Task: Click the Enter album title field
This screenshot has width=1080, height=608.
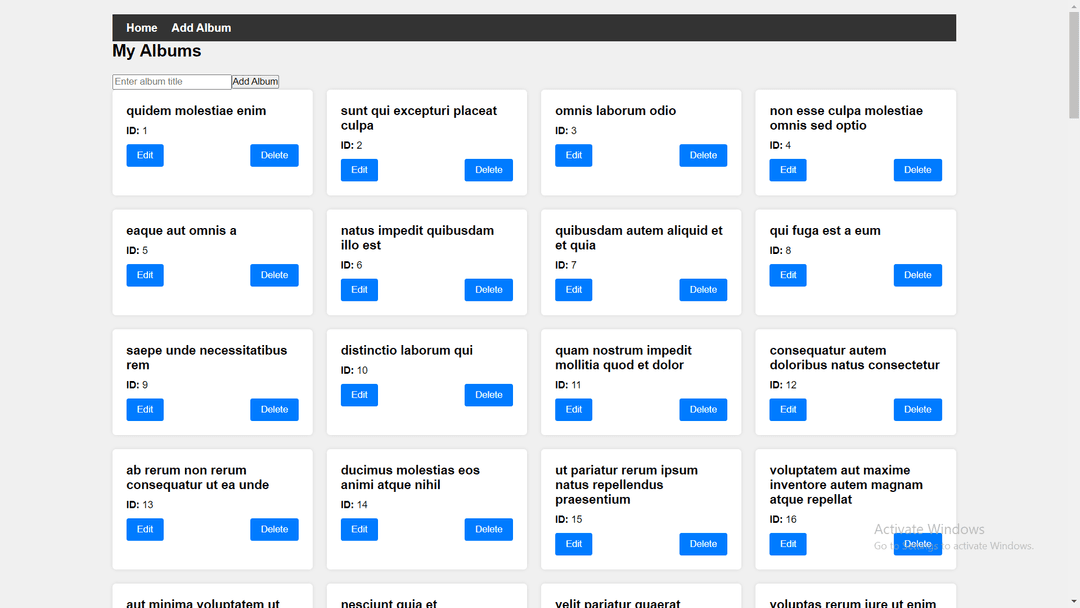Action: (x=172, y=82)
